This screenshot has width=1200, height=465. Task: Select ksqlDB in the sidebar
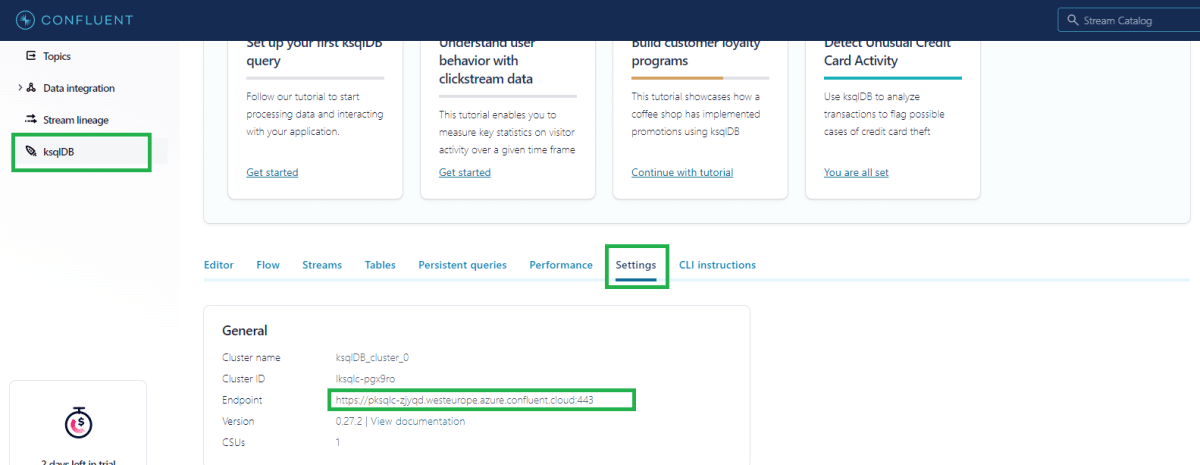tap(59, 152)
